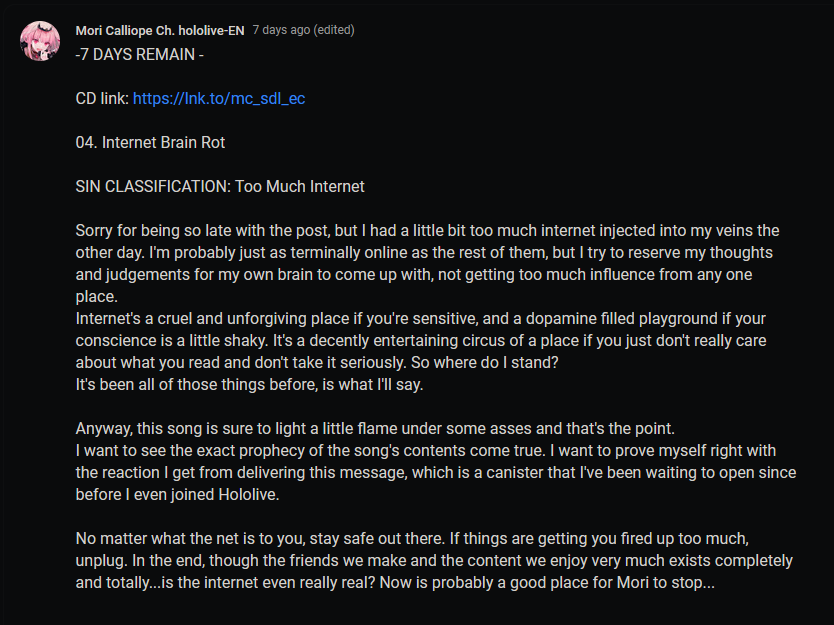The image size is (834, 625).
Task: Open the '7 days ago (edited)' timestamp
Action: point(303,30)
